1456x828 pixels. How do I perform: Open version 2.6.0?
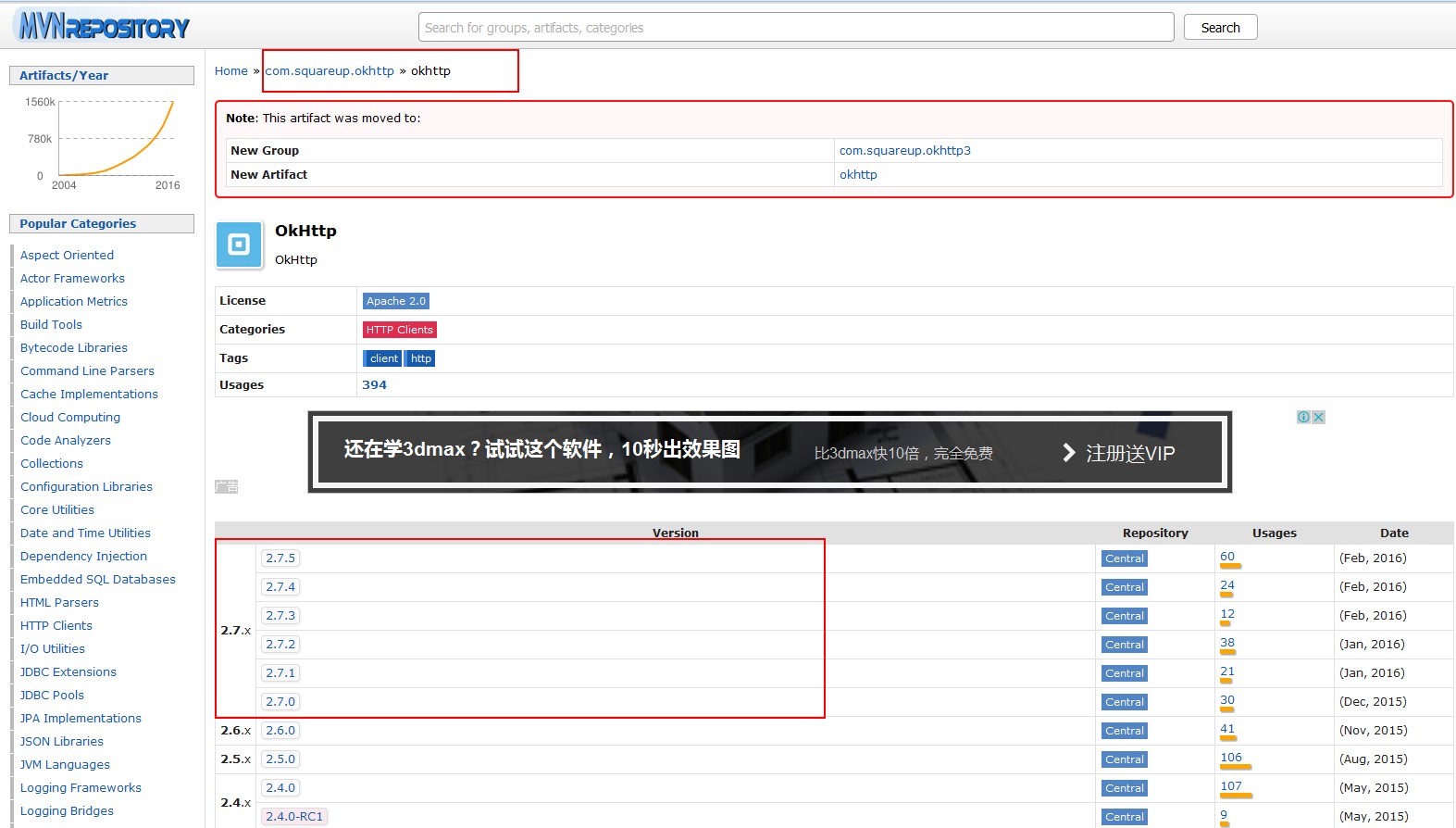coord(280,731)
